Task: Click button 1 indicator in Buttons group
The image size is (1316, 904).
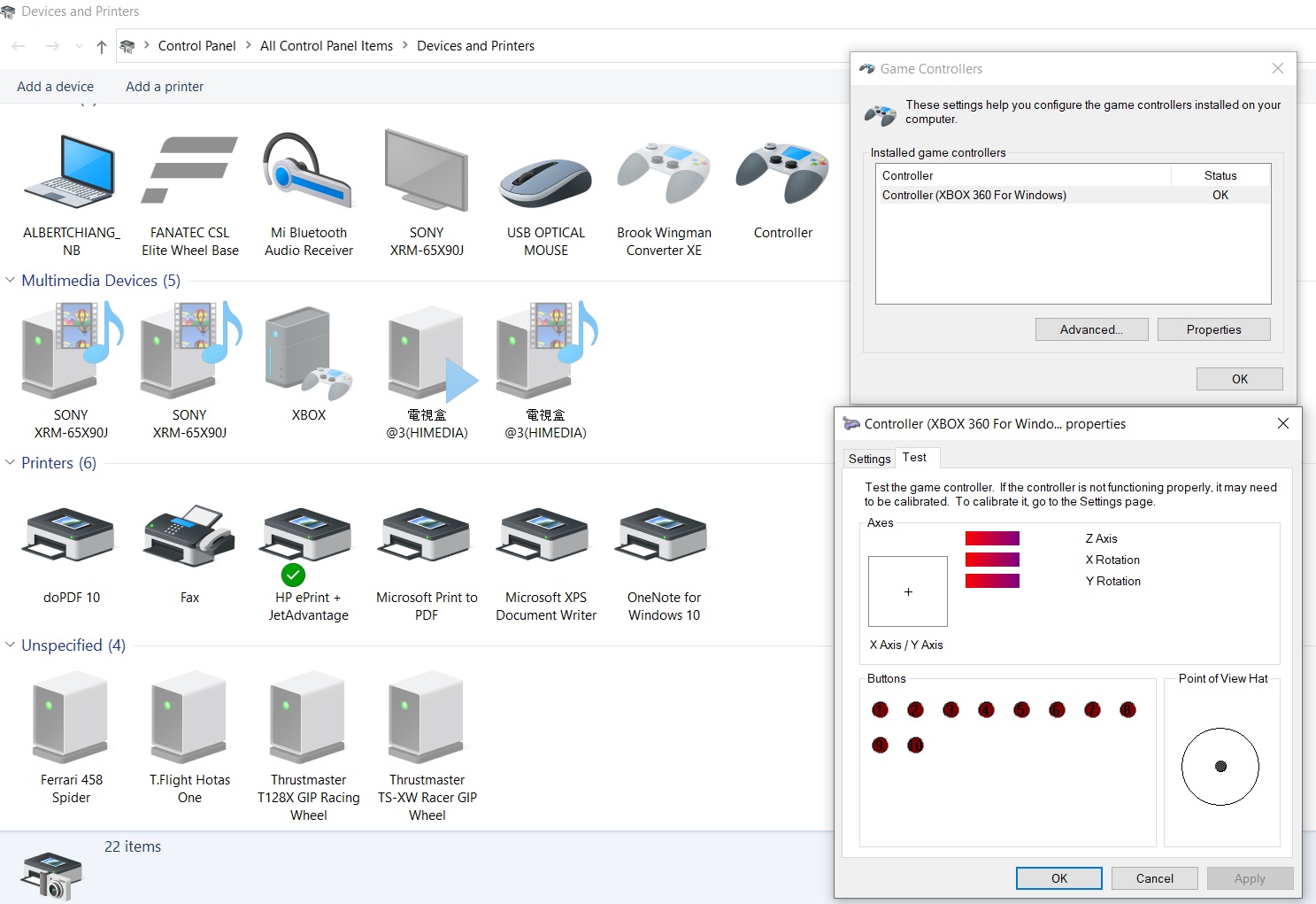Action: [x=880, y=710]
